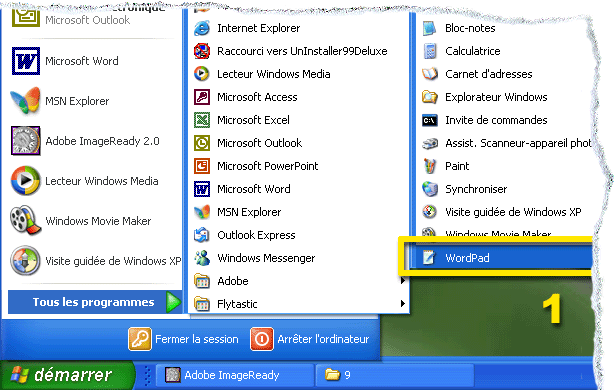Select Visite guidée de Windows XP in accessories
Screen dimensions: 615x390
(504, 212)
